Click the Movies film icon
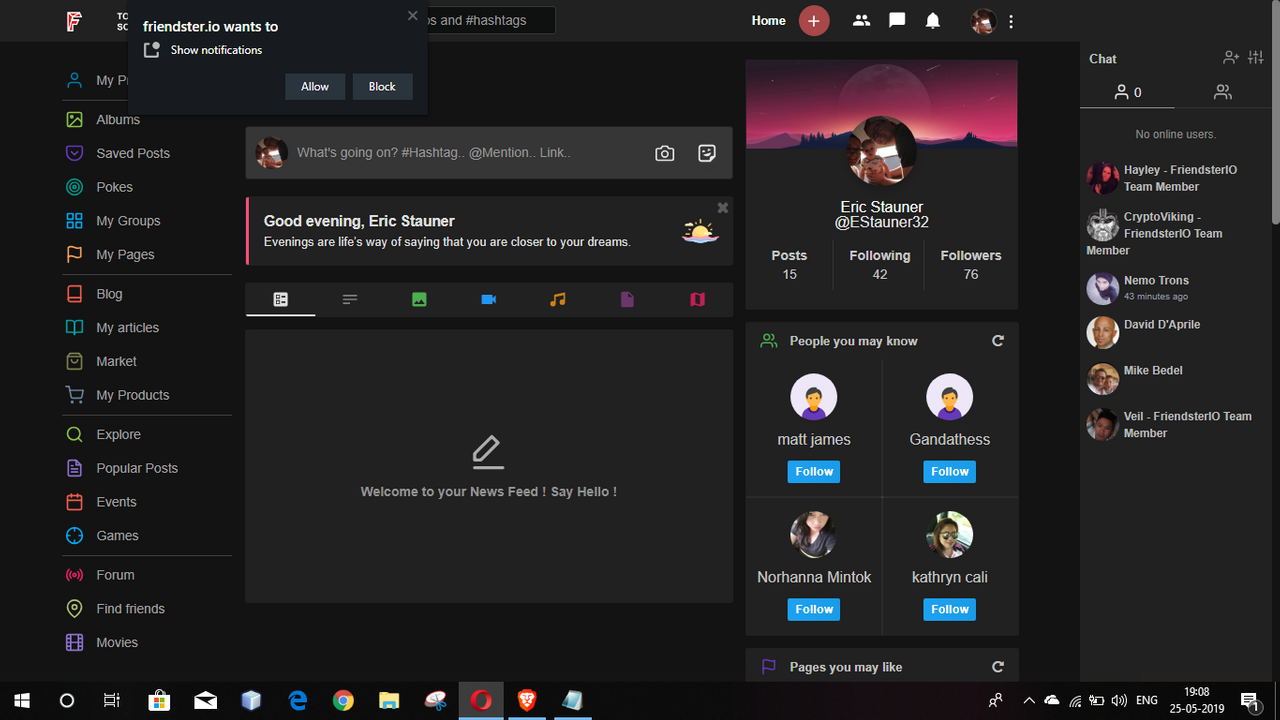The height and width of the screenshot is (720, 1280). (74, 643)
